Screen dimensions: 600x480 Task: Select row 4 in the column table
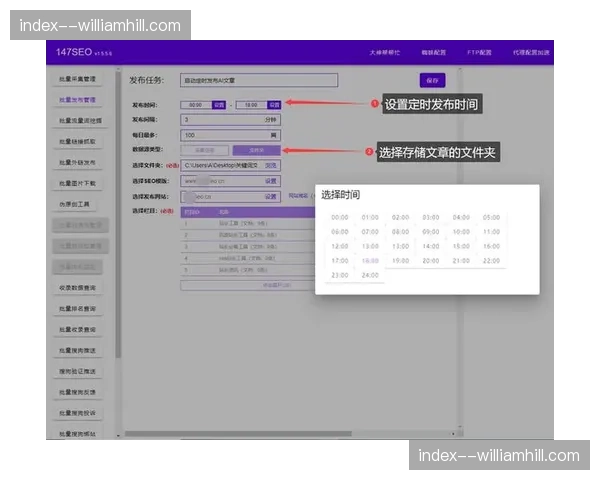tap(248, 258)
